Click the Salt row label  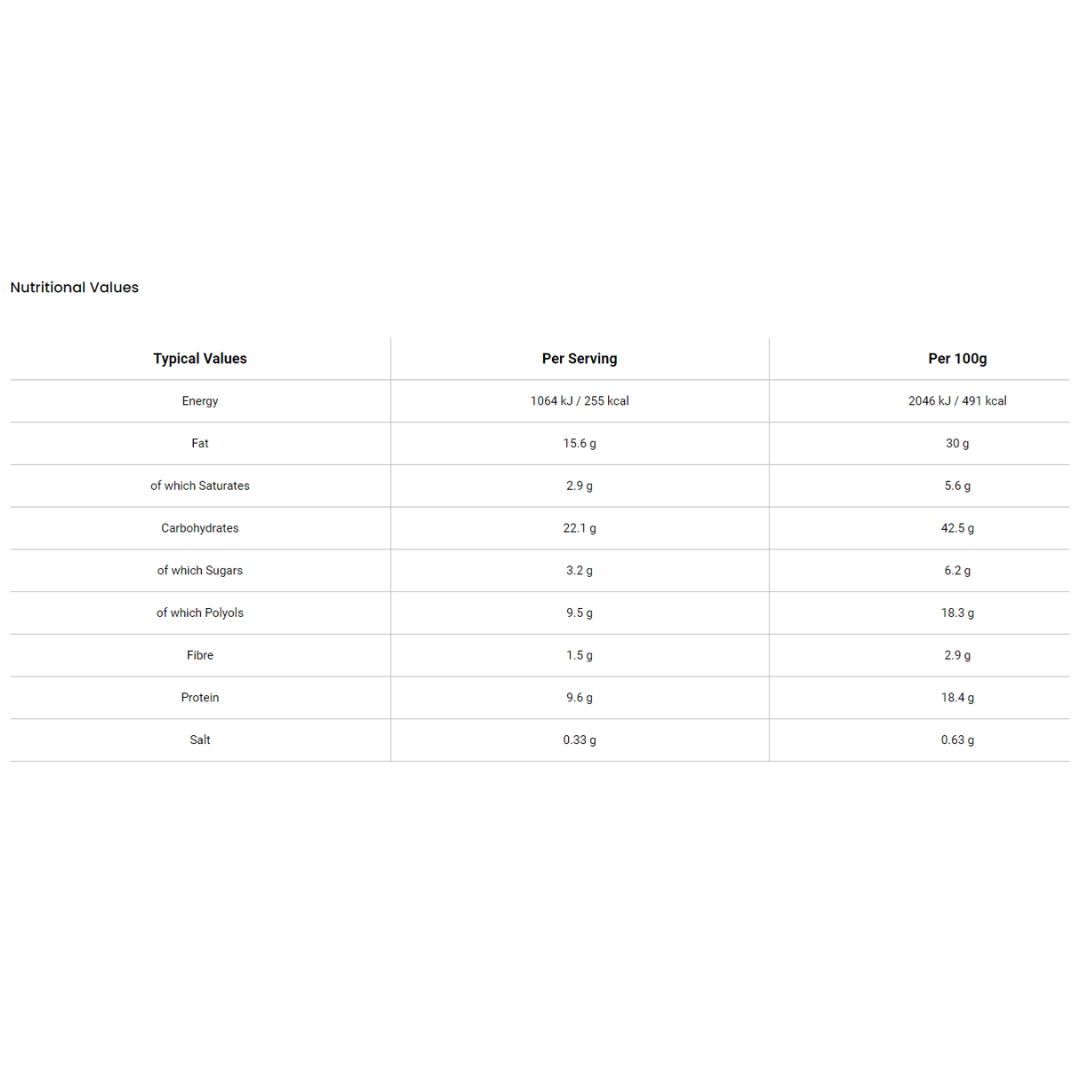(x=200, y=740)
